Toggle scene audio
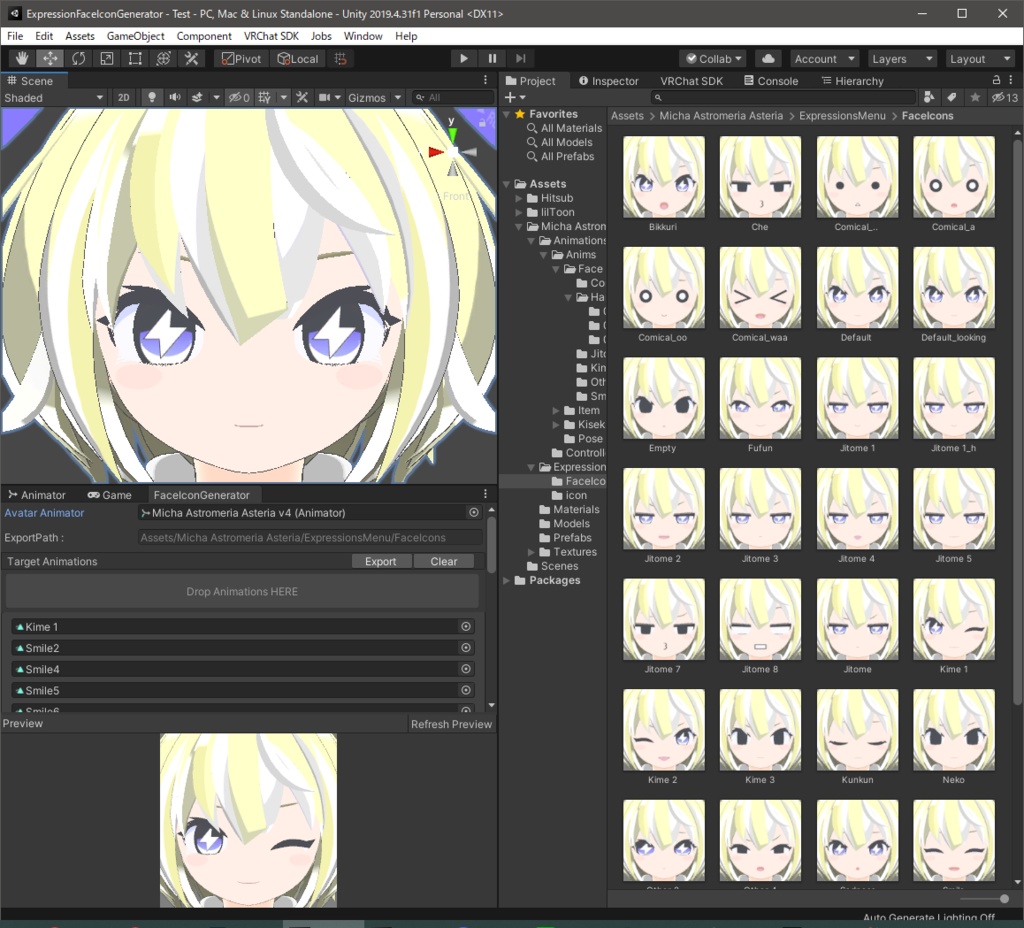The height and width of the screenshot is (928, 1024). pos(174,97)
